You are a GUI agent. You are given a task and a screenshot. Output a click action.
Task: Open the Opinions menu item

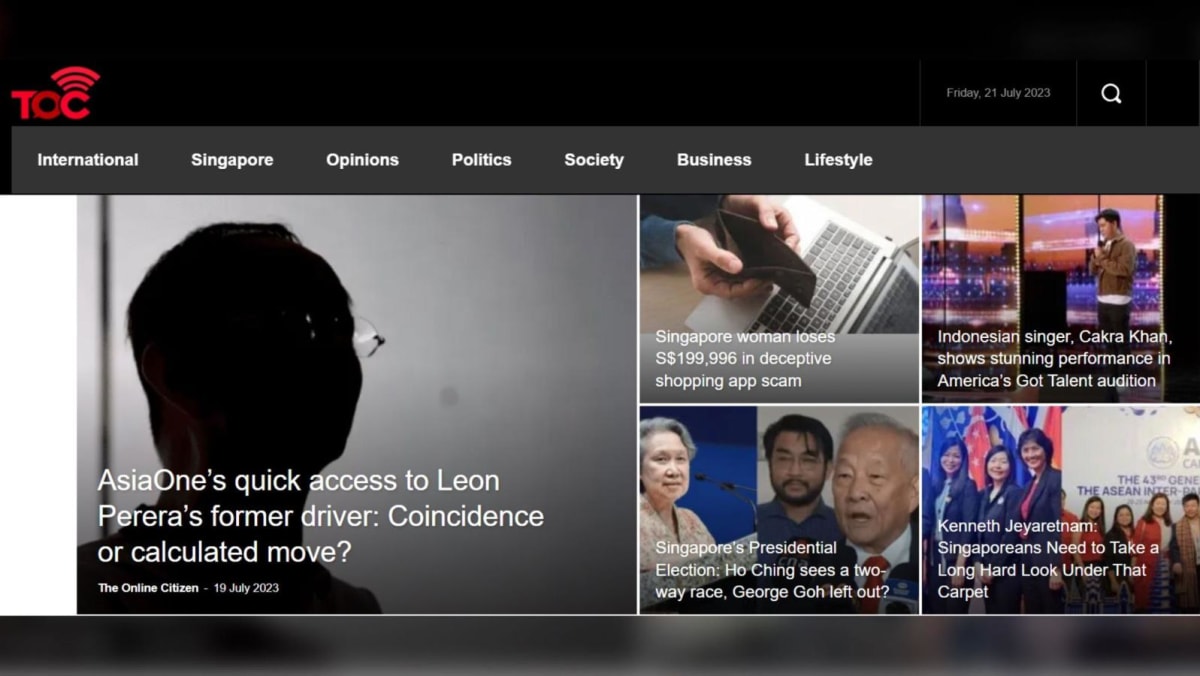point(362,160)
